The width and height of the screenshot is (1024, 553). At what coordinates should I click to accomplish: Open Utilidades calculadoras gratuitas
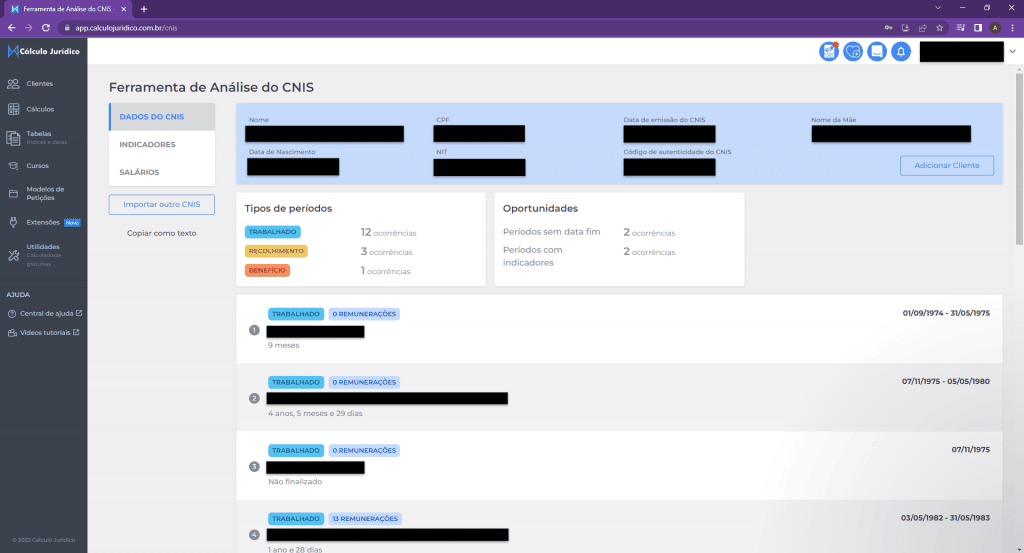[42, 250]
